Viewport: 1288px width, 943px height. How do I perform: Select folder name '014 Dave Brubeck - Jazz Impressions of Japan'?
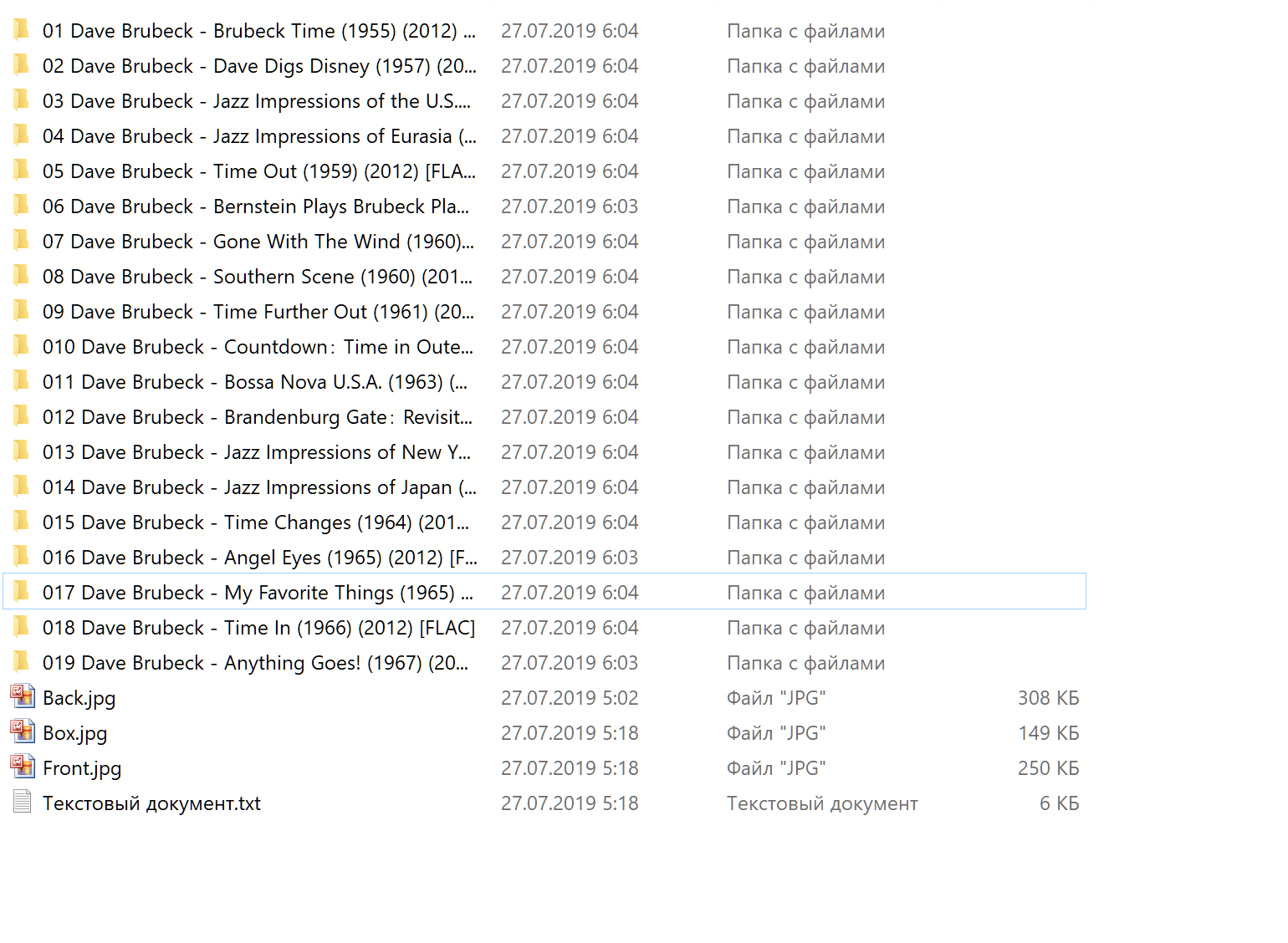point(259,487)
